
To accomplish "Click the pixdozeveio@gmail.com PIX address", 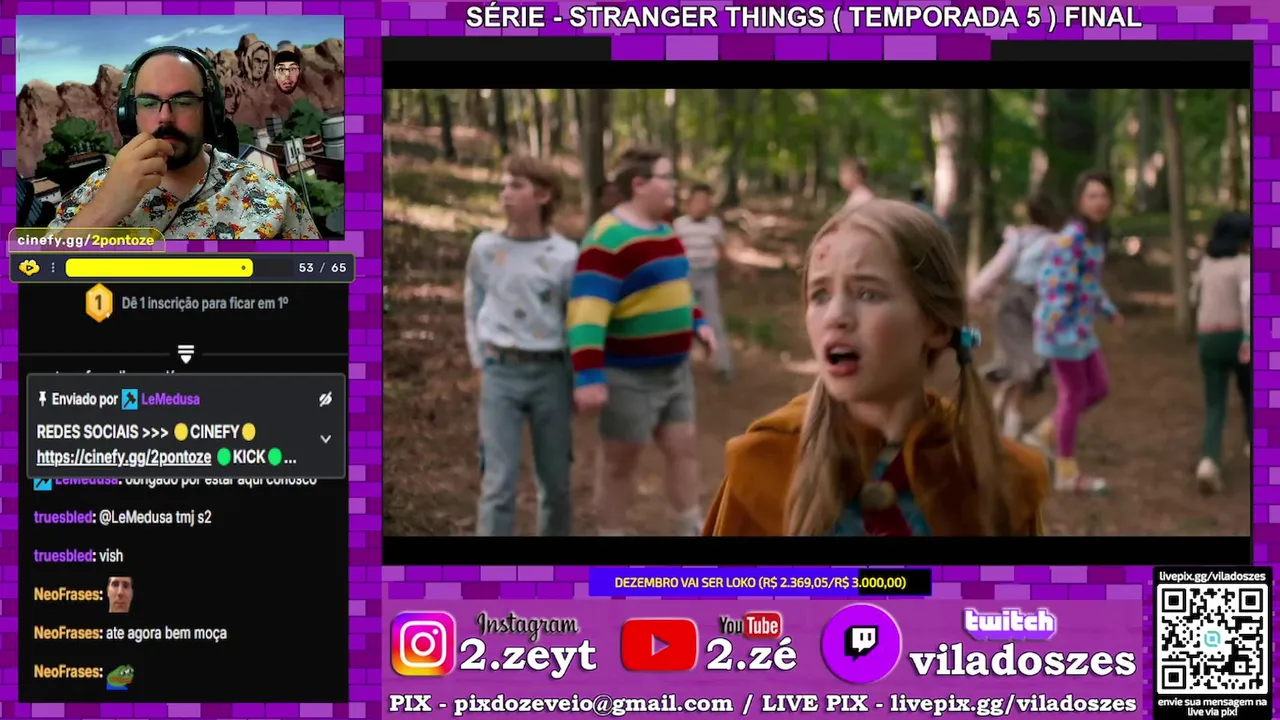I will coord(593,704).
